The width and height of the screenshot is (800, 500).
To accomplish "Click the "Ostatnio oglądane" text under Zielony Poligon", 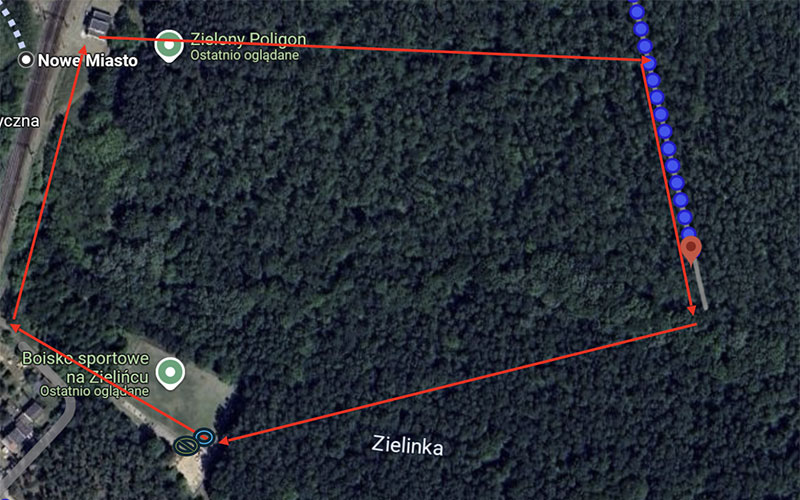I will click(x=244, y=55).
